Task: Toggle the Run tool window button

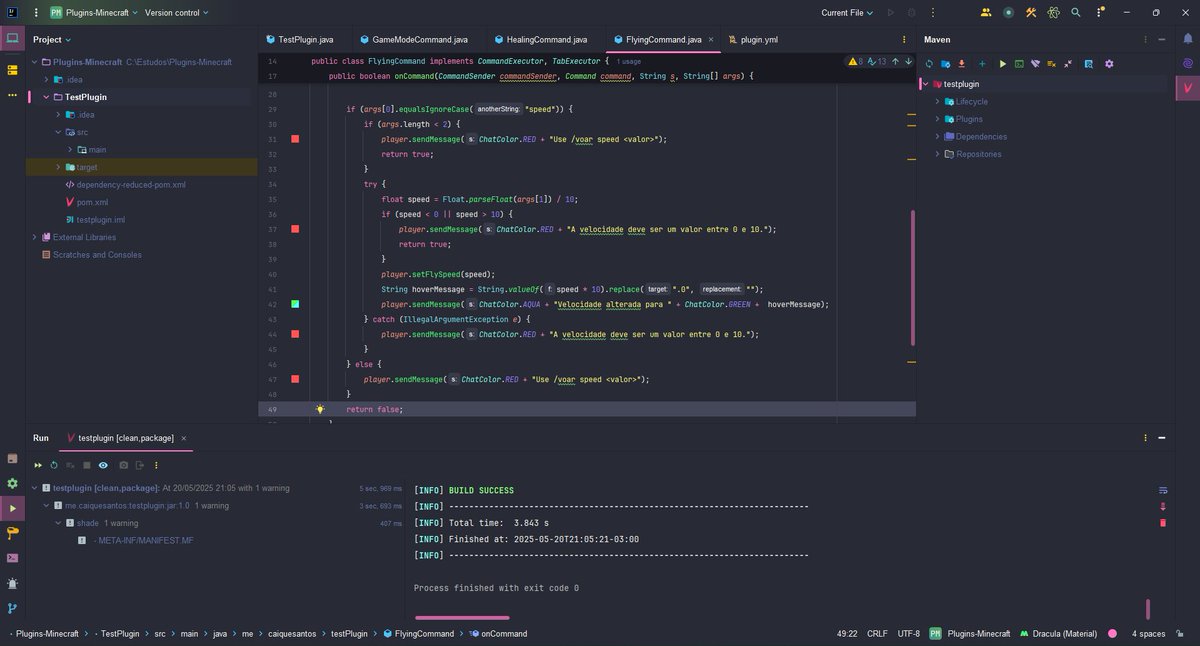Action: pyautogui.click(x=12, y=508)
